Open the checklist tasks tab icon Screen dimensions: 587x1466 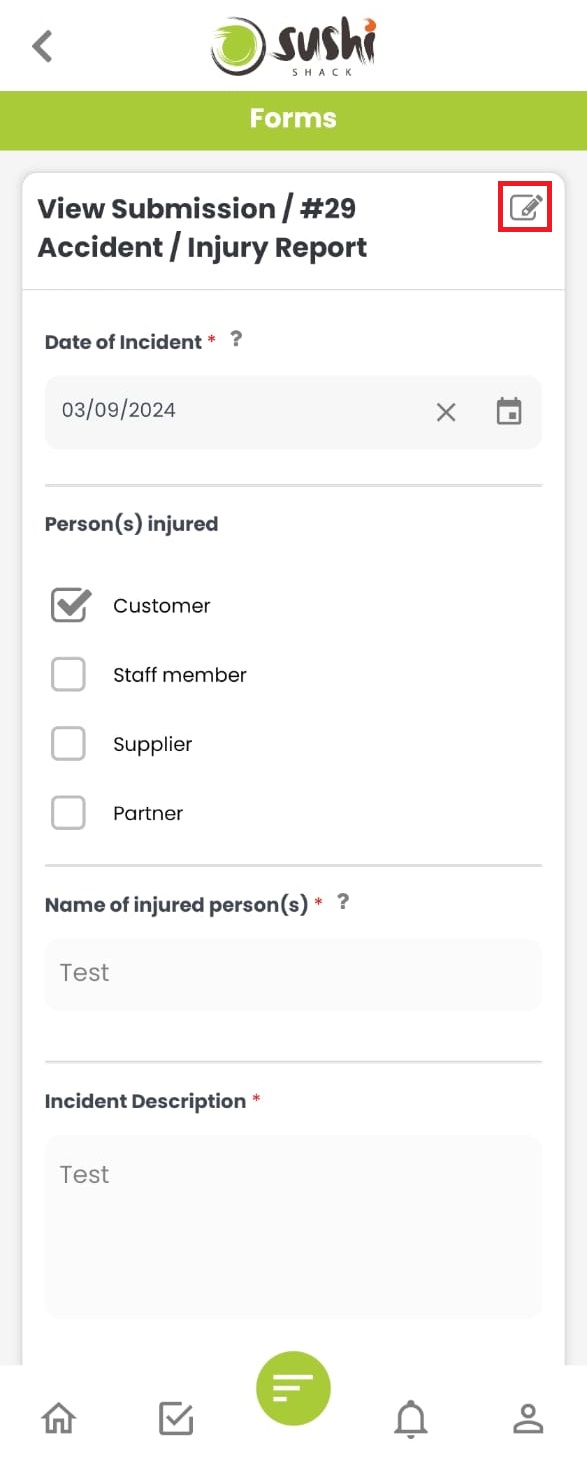click(x=176, y=1418)
